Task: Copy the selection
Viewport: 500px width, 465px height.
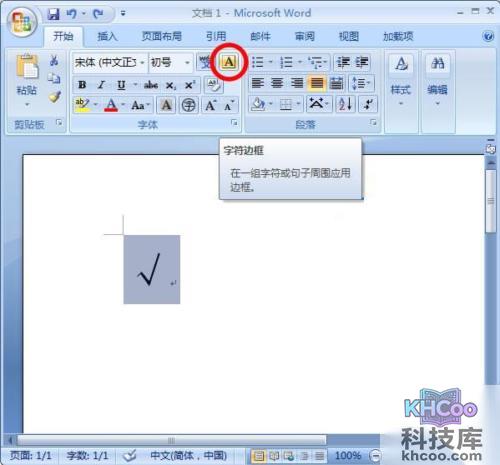Action: tap(54, 79)
